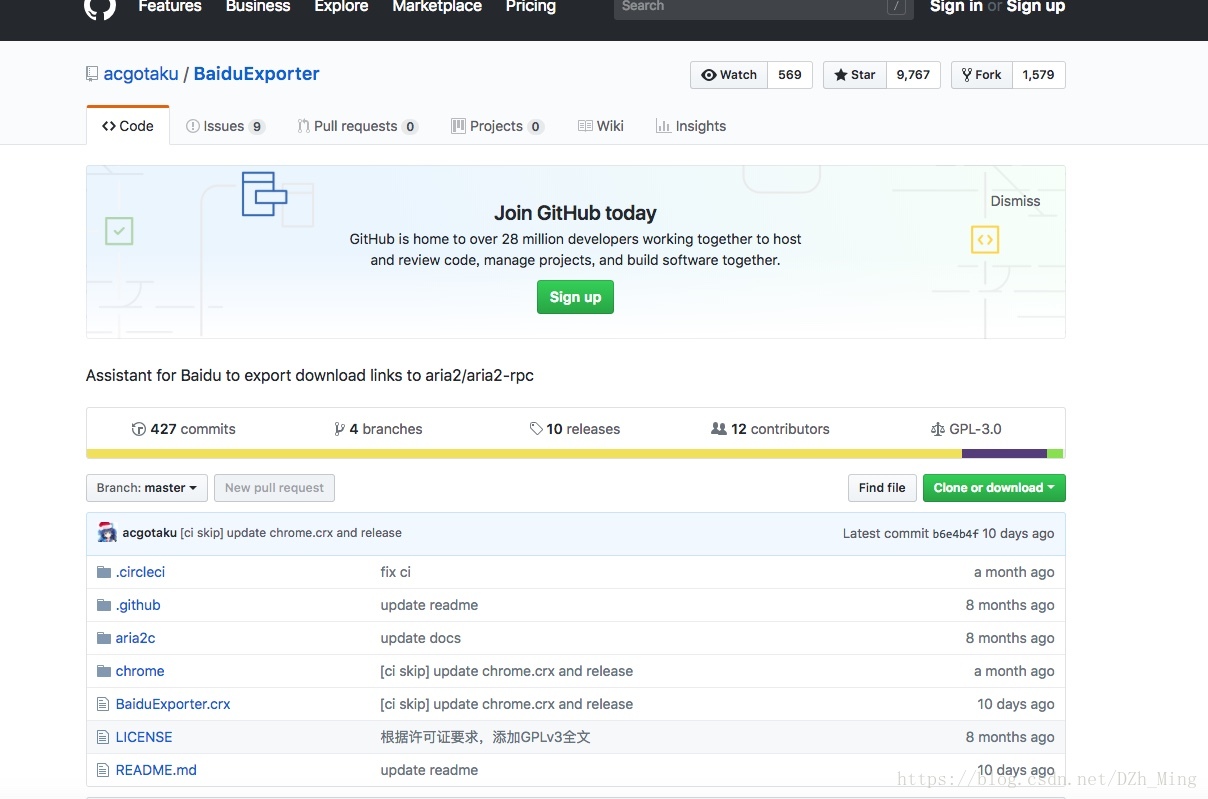This screenshot has height=799, width=1208.
Task: Open the 9,767 stargazers count
Action: coord(913,75)
